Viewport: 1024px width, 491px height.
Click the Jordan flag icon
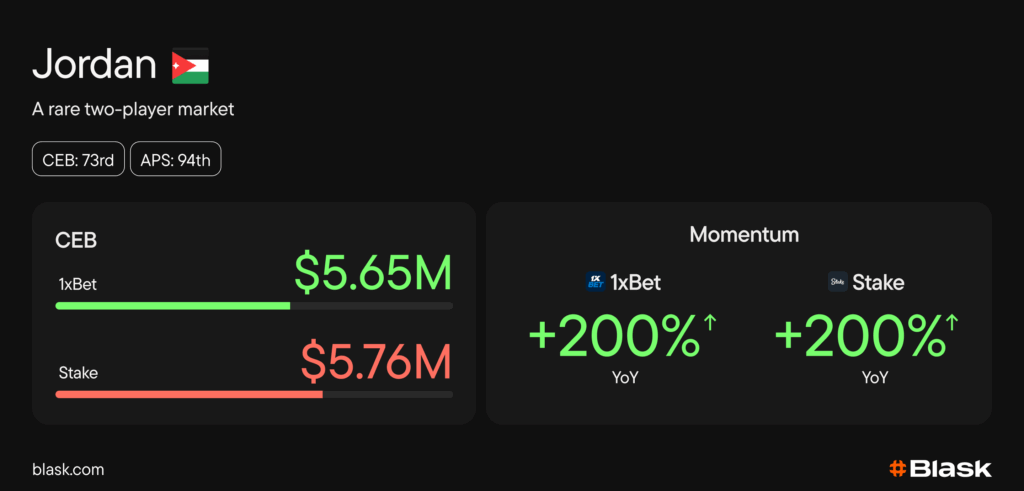[x=190, y=65]
